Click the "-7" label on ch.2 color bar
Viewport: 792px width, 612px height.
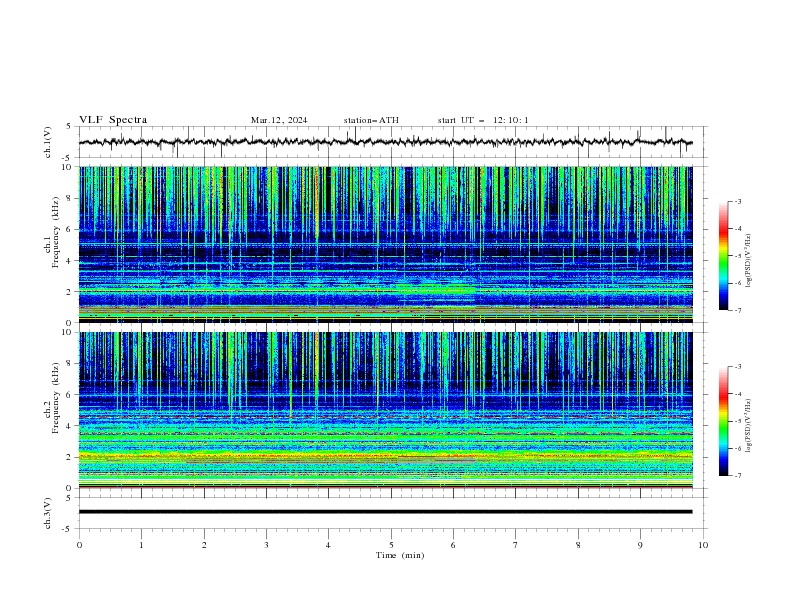[x=738, y=475]
